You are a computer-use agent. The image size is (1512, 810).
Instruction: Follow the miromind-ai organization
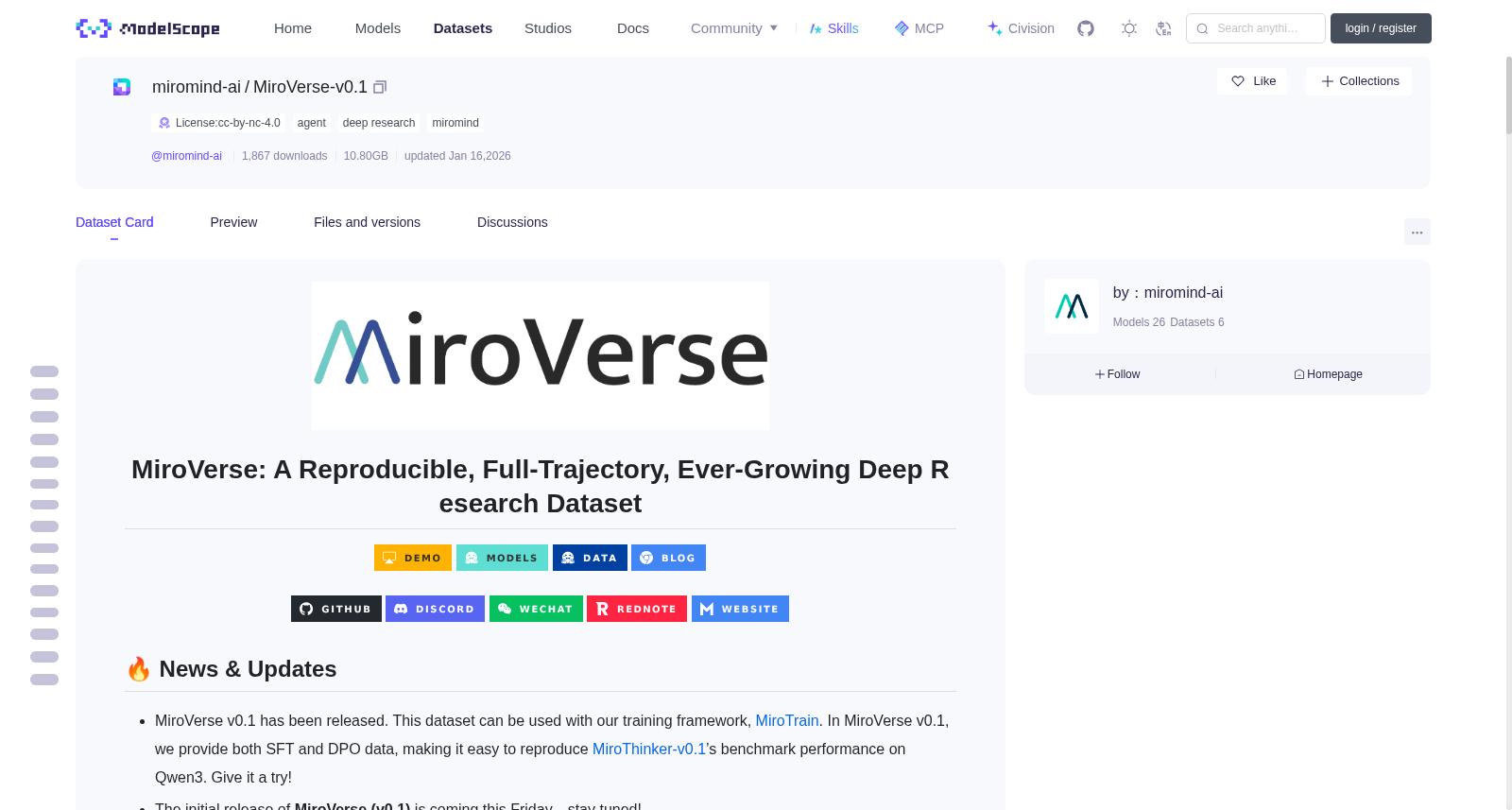pyautogui.click(x=1118, y=374)
